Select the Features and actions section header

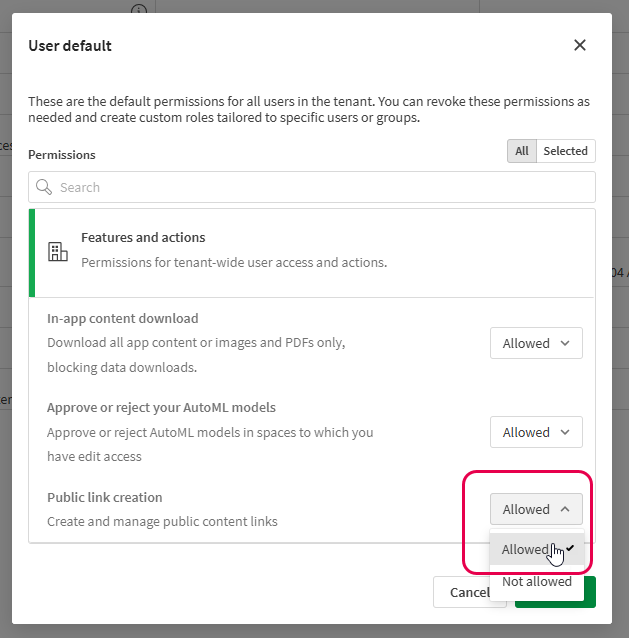(143, 238)
